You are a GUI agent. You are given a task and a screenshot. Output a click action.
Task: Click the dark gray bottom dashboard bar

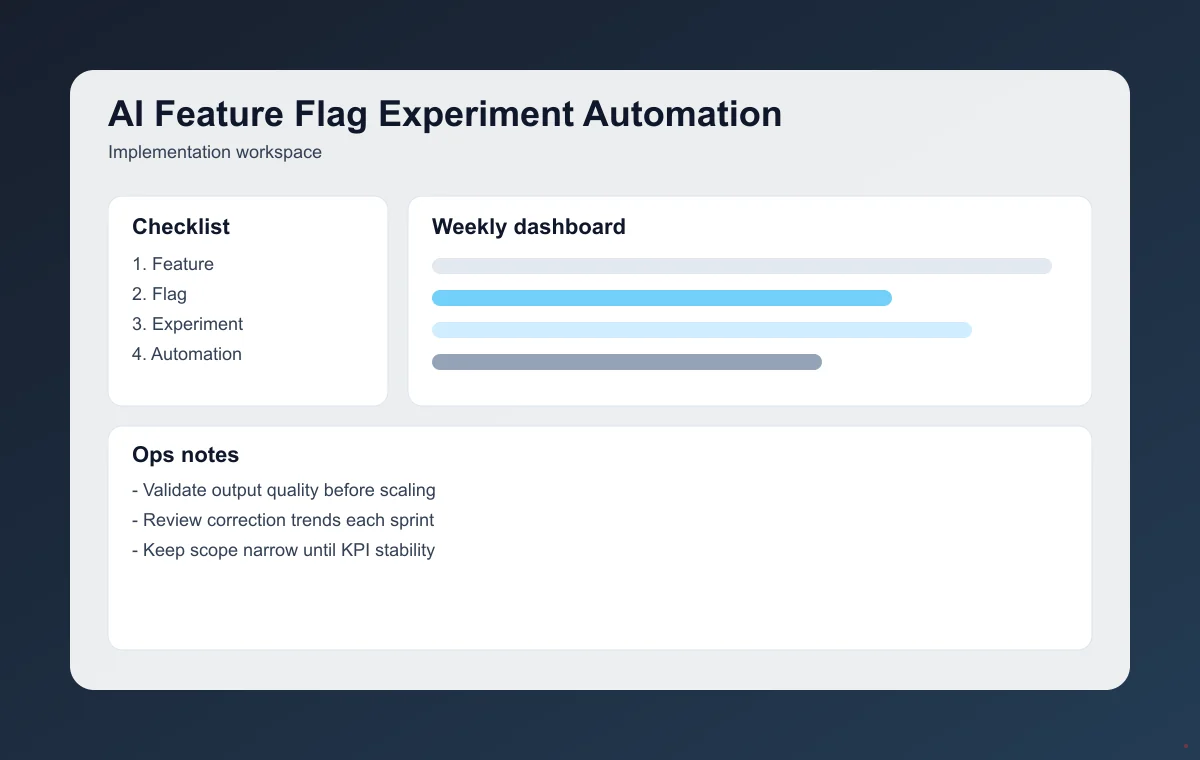[625, 361]
